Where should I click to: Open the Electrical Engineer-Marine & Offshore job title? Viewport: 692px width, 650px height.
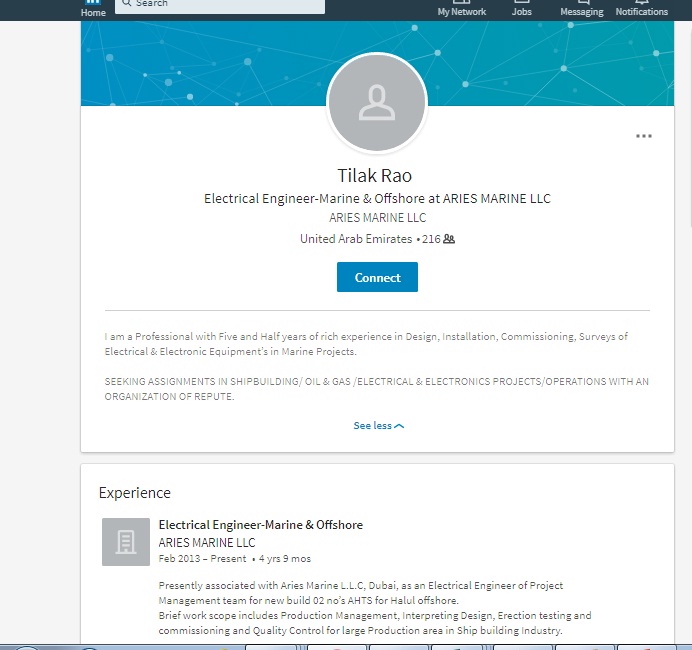261,525
